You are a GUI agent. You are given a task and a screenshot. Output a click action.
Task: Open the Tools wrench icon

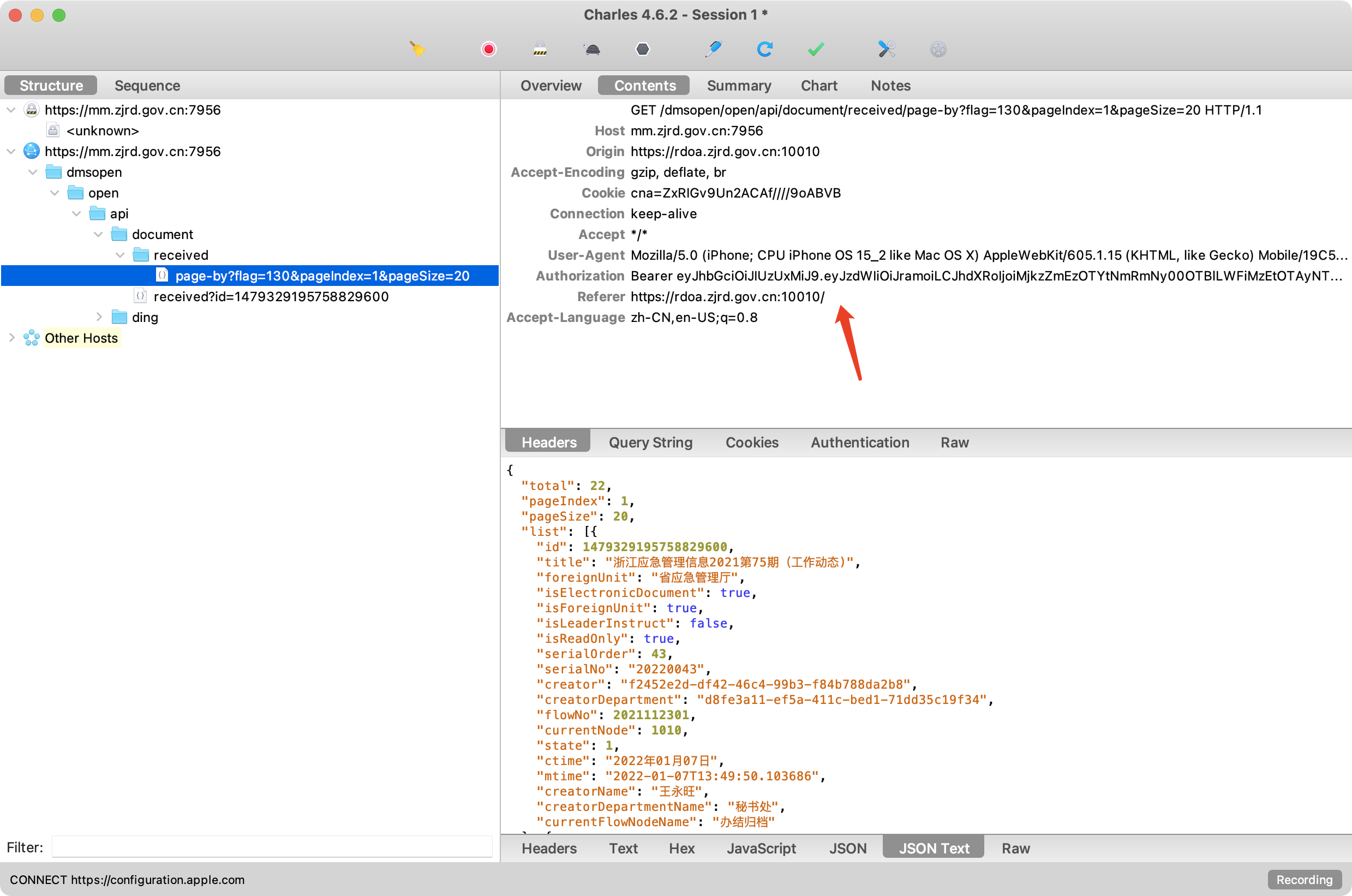pyautogui.click(x=887, y=49)
